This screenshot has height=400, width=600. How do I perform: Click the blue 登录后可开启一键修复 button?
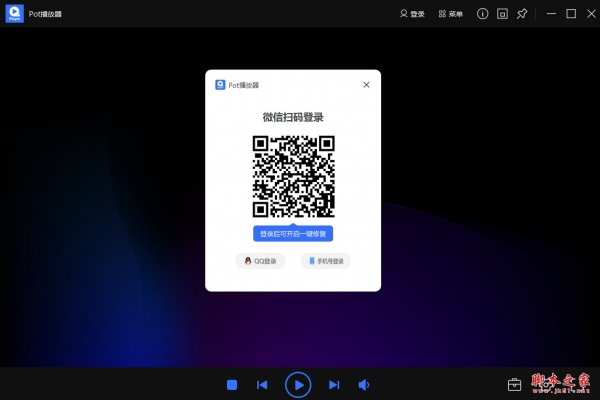click(x=293, y=233)
